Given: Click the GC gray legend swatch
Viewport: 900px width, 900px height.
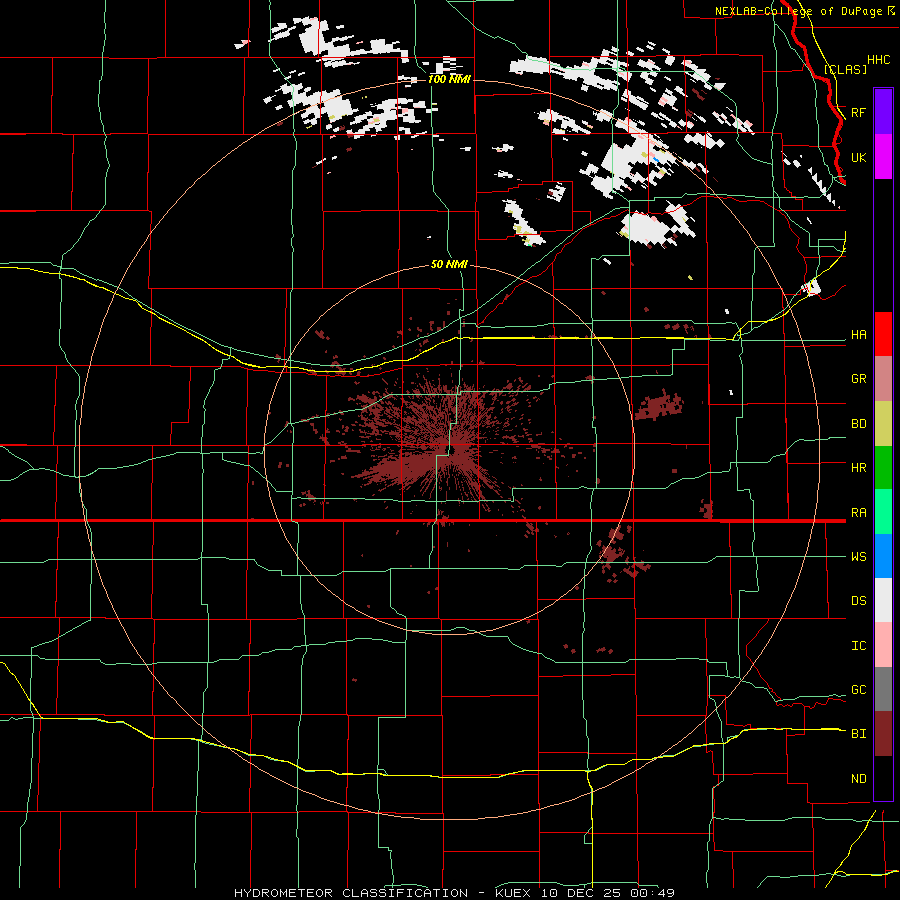Looking at the screenshot, I should [883, 689].
